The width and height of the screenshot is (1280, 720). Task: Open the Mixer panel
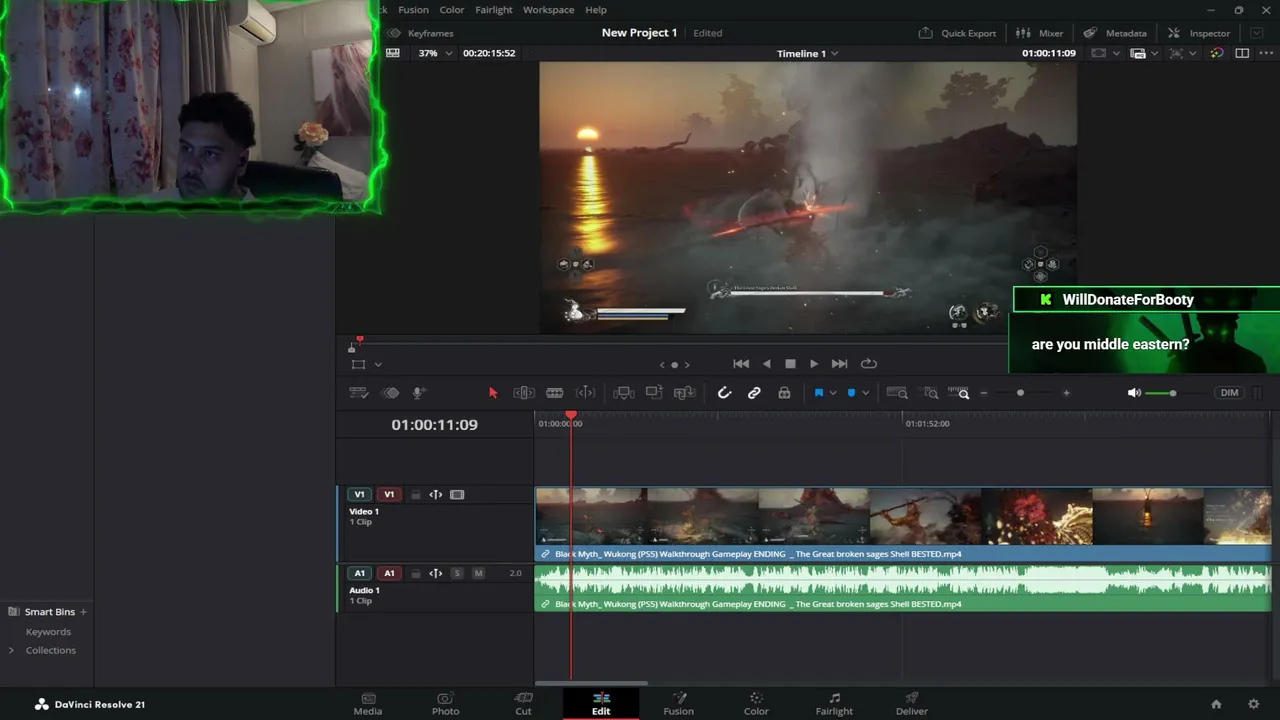point(1039,33)
